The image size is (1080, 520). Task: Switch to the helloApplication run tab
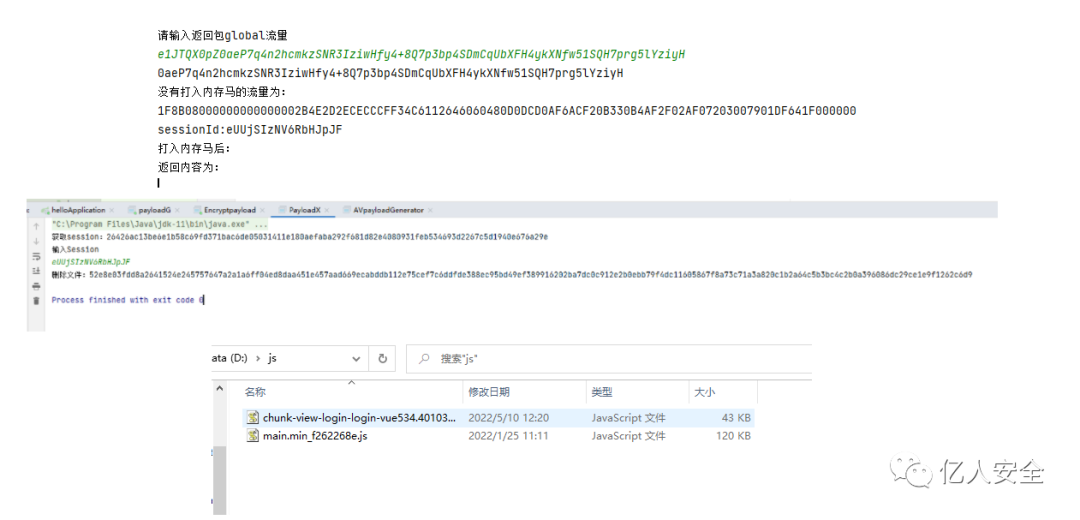tap(79, 210)
